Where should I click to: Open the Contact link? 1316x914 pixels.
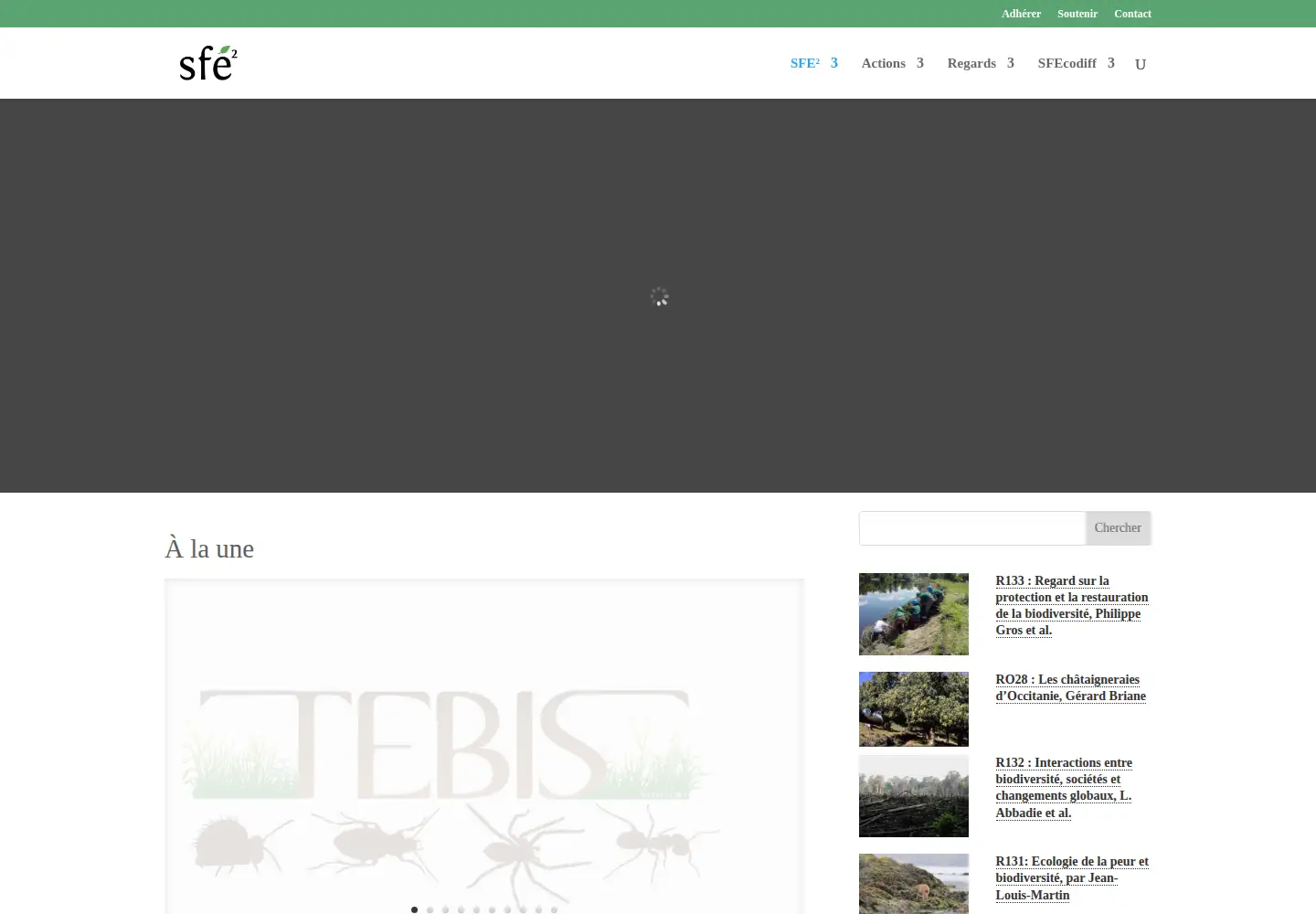tap(1132, 14)
